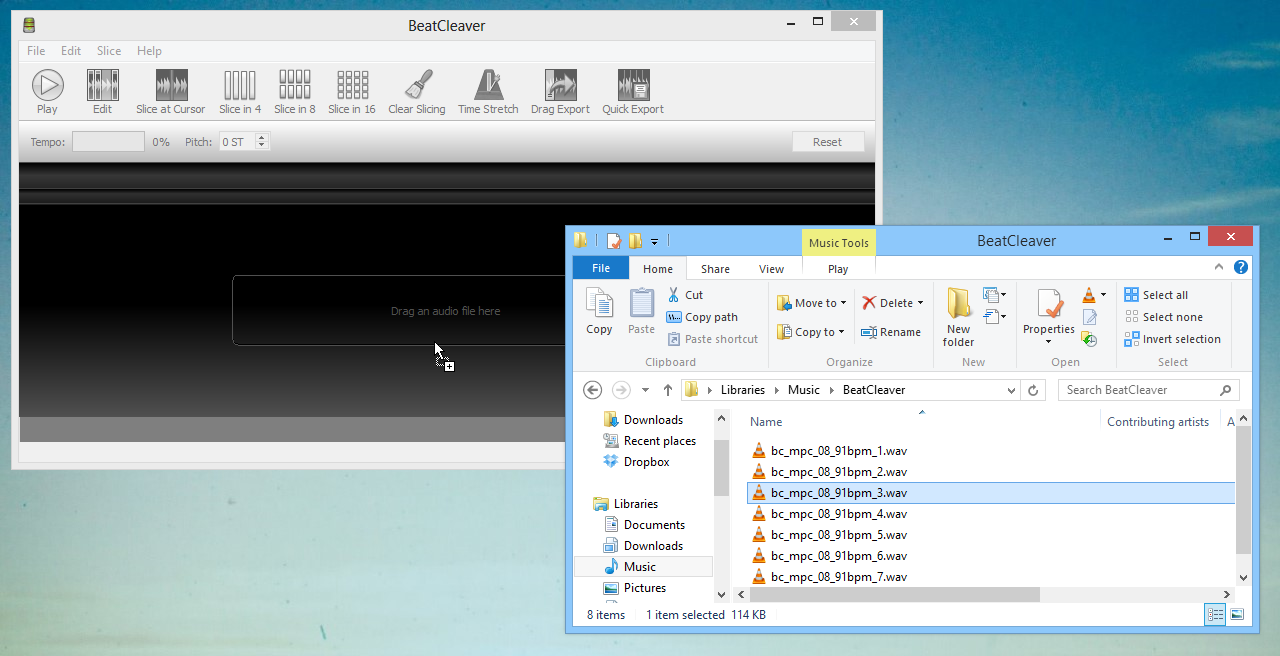This screenshot has height=656, width=1280.
Task: Click Invert selection in the ribbon
Action: [1172, 339]
